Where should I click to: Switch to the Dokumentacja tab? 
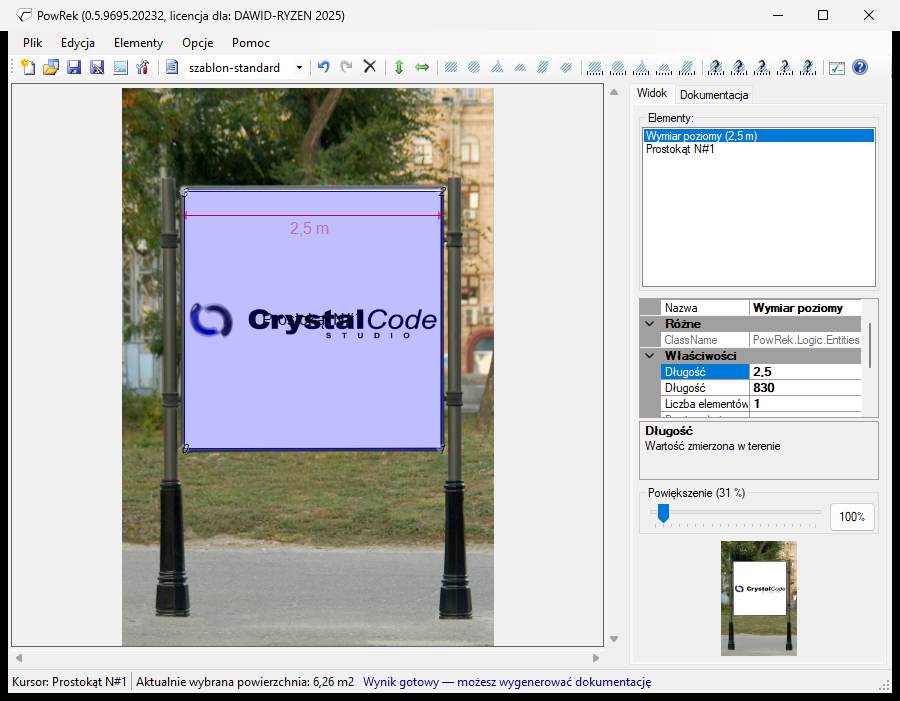coord(714,95)
